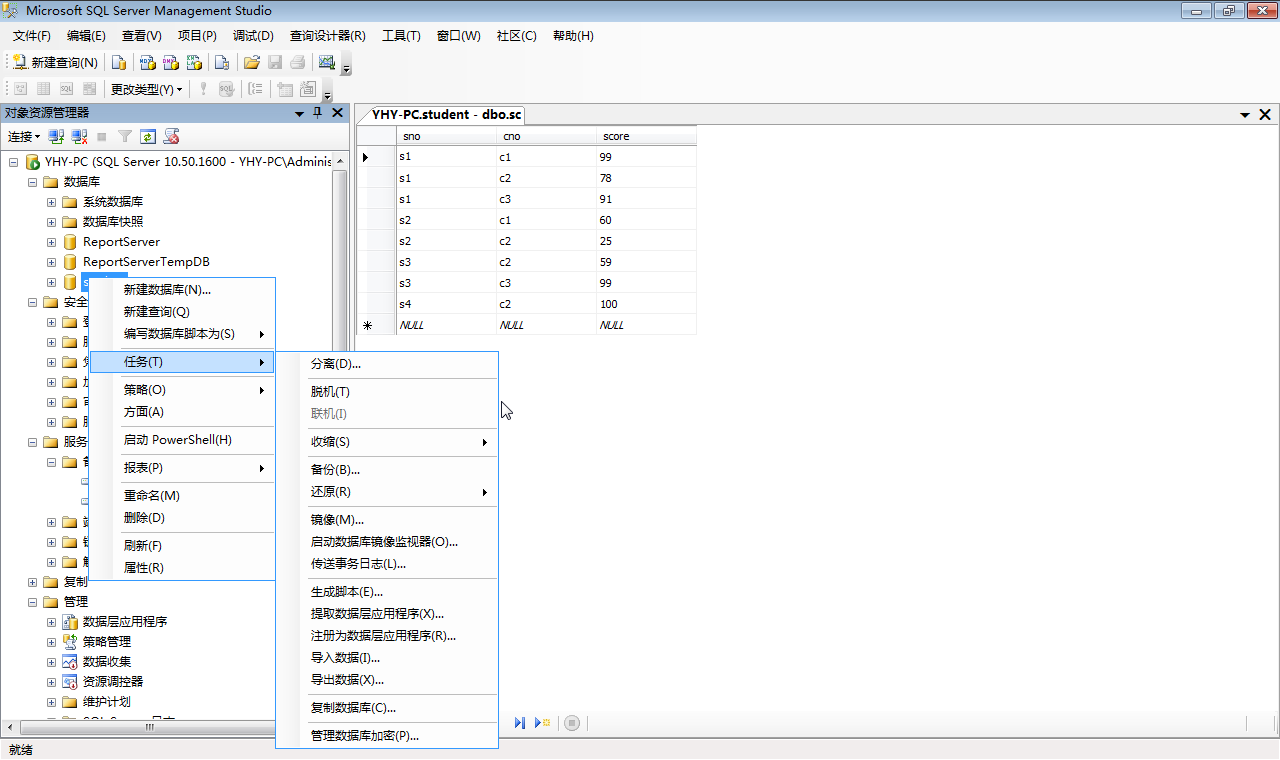The width and height of the screenshot is (1280, 760).
Task: Collapse the 管理 folder
Action: pyautogui.click(x=32, y=602)
